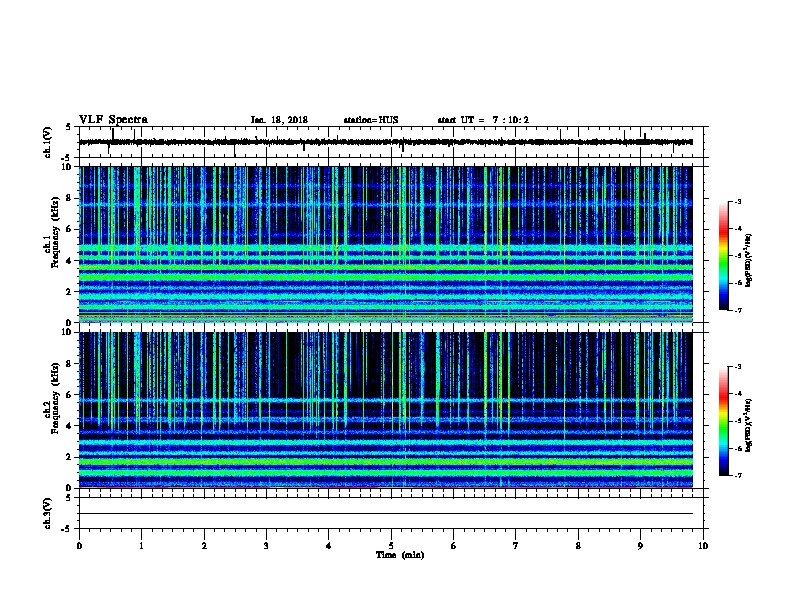Select the date text "Jan. 18, 2018"

pyautogui.click(x=279, y=120)
